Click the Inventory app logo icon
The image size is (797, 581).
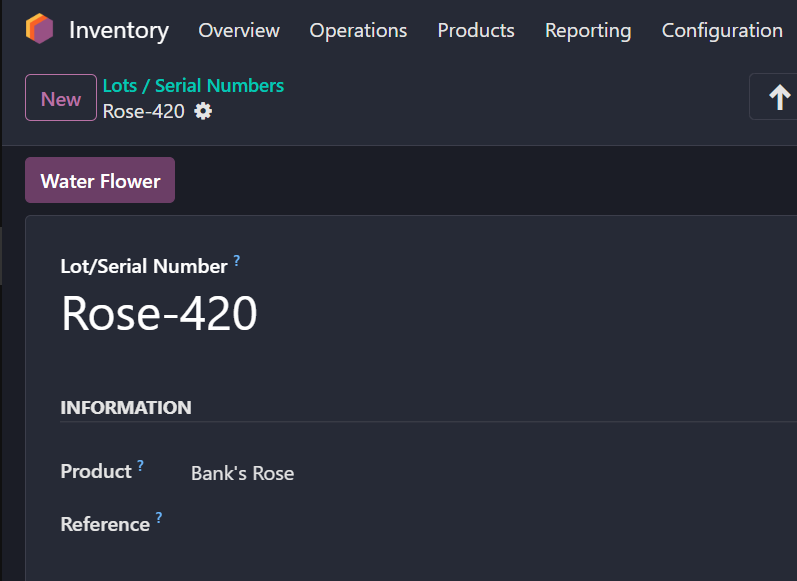pyautogui.click(x=40, y=29)
